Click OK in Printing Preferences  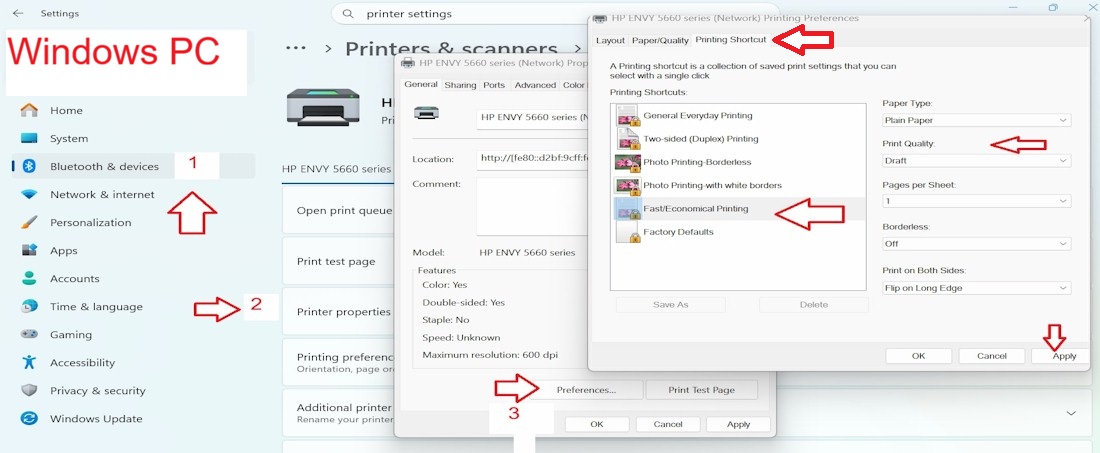coord(918,356)
